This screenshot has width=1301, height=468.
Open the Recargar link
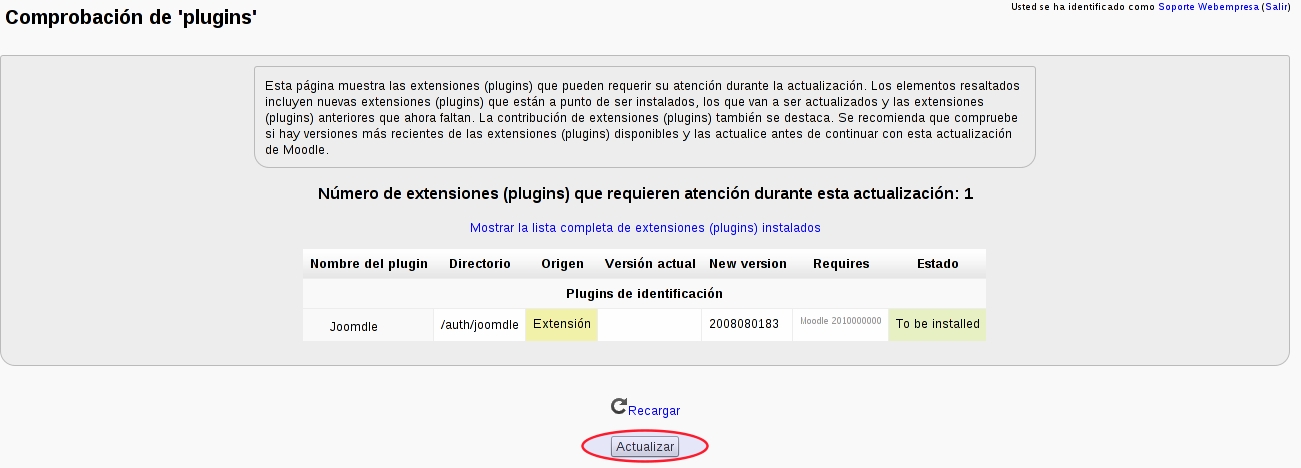click(654, 411)
